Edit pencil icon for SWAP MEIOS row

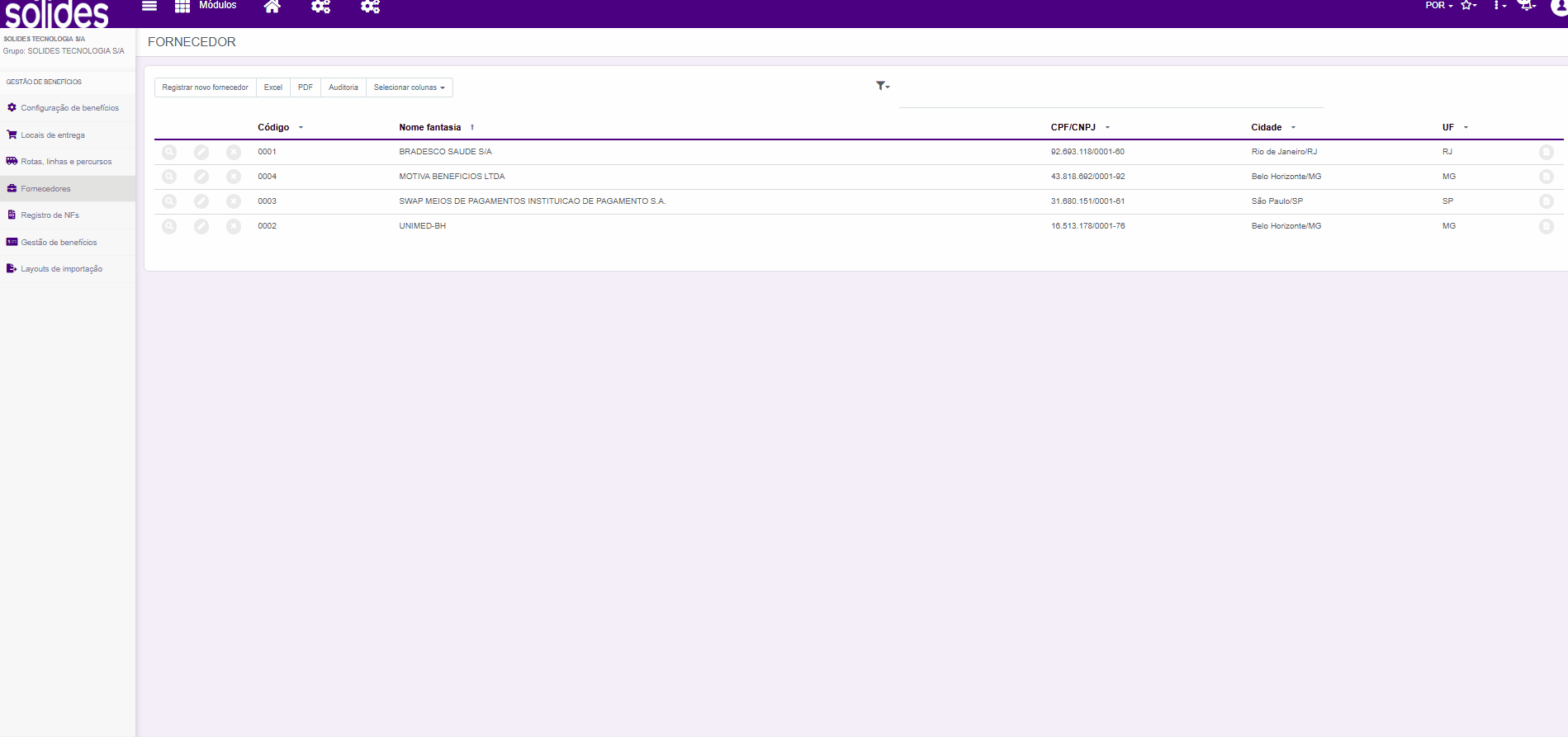click(x=201, y=201)
